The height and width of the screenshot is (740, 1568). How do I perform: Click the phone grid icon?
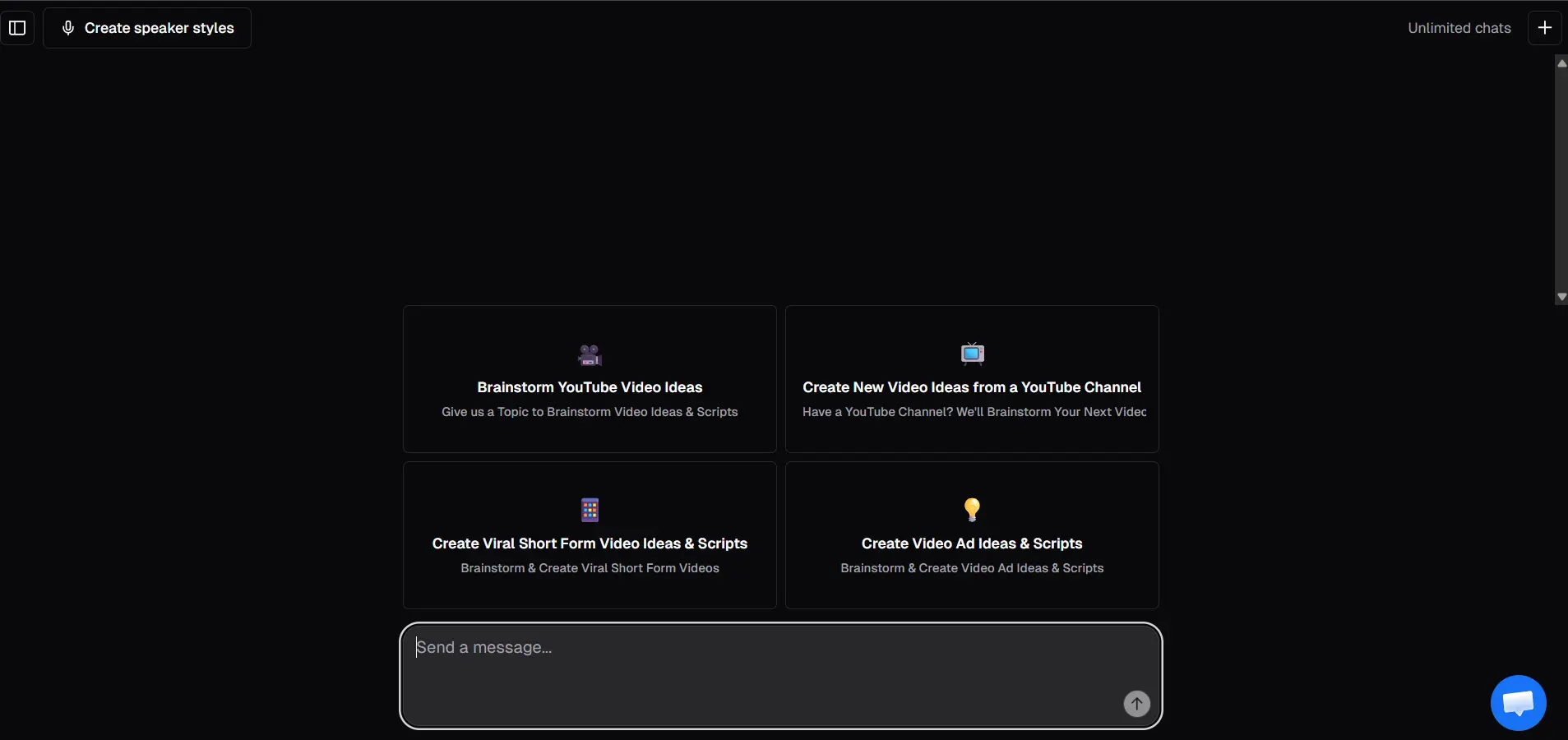point(590,510)
